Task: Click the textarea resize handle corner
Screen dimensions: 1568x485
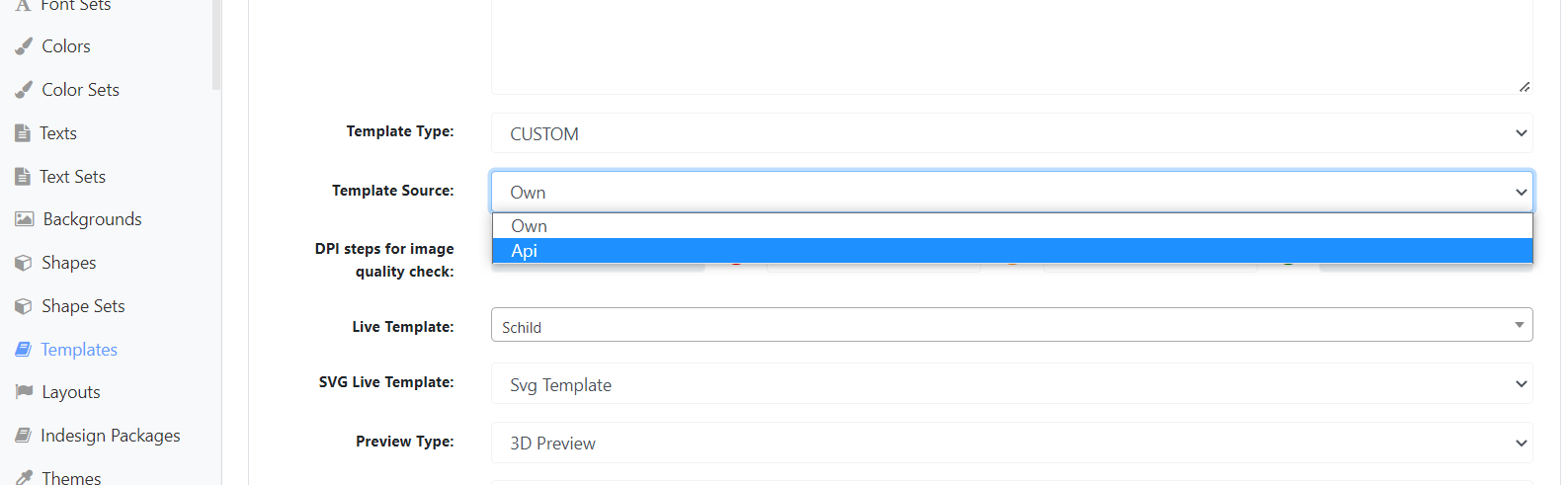Action: point(1525,87)
